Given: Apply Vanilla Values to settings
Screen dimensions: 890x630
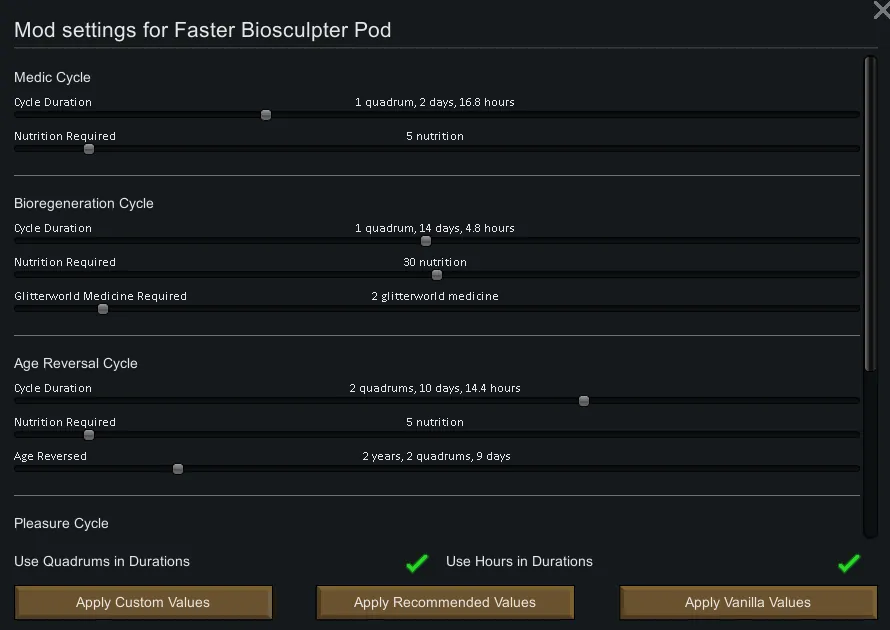Looking at the screenshot, I should point(748,603).
